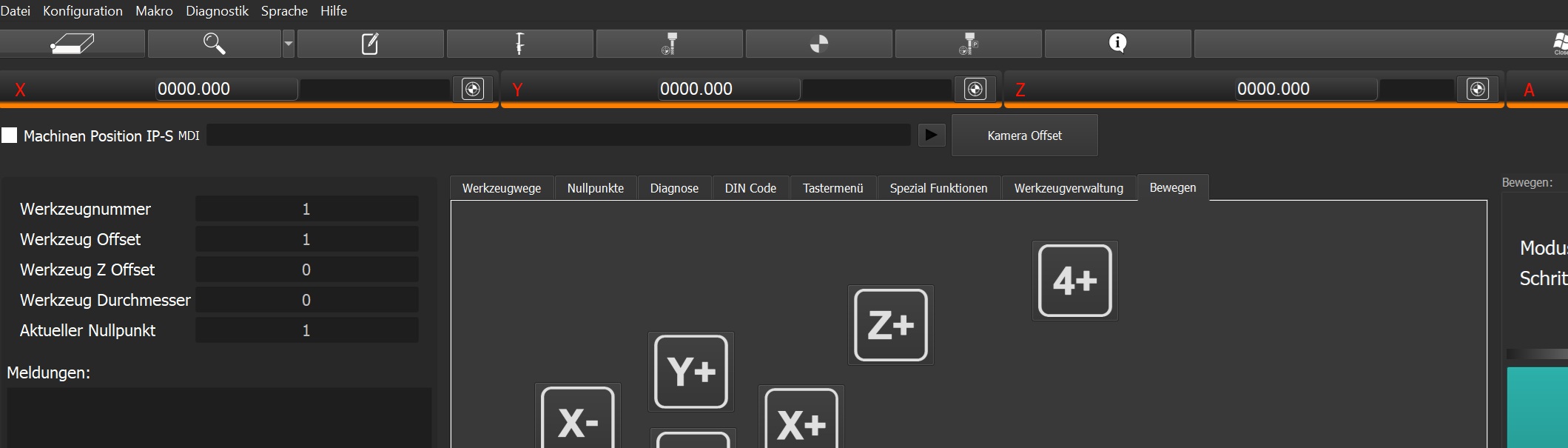Select the Bewegen tab
The height and width of the screenshot is (448, 1568).
click(x=1173, y=187)
